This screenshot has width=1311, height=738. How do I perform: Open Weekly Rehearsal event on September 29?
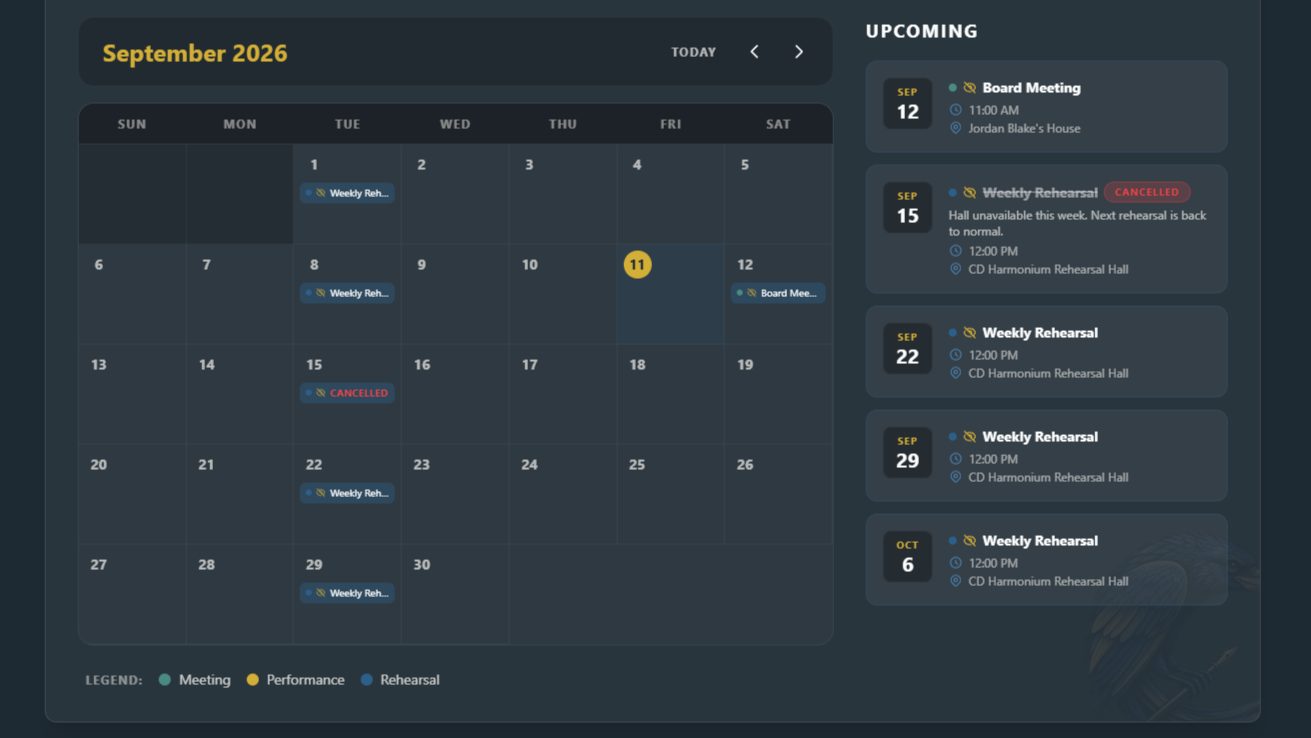(347, 593)
